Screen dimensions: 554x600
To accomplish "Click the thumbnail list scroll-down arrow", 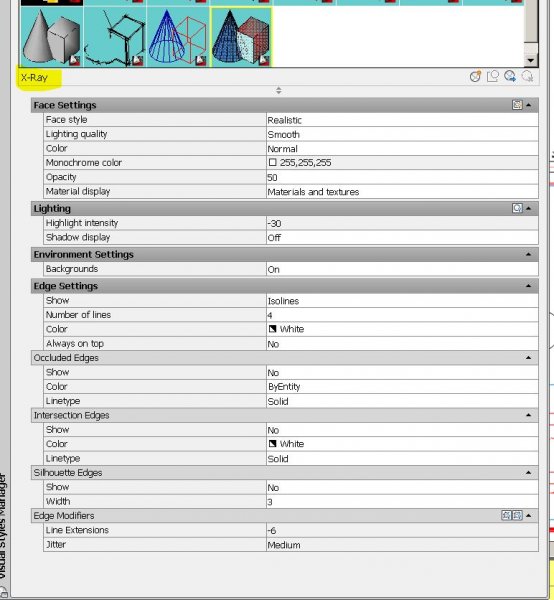I will pos(530,60).
